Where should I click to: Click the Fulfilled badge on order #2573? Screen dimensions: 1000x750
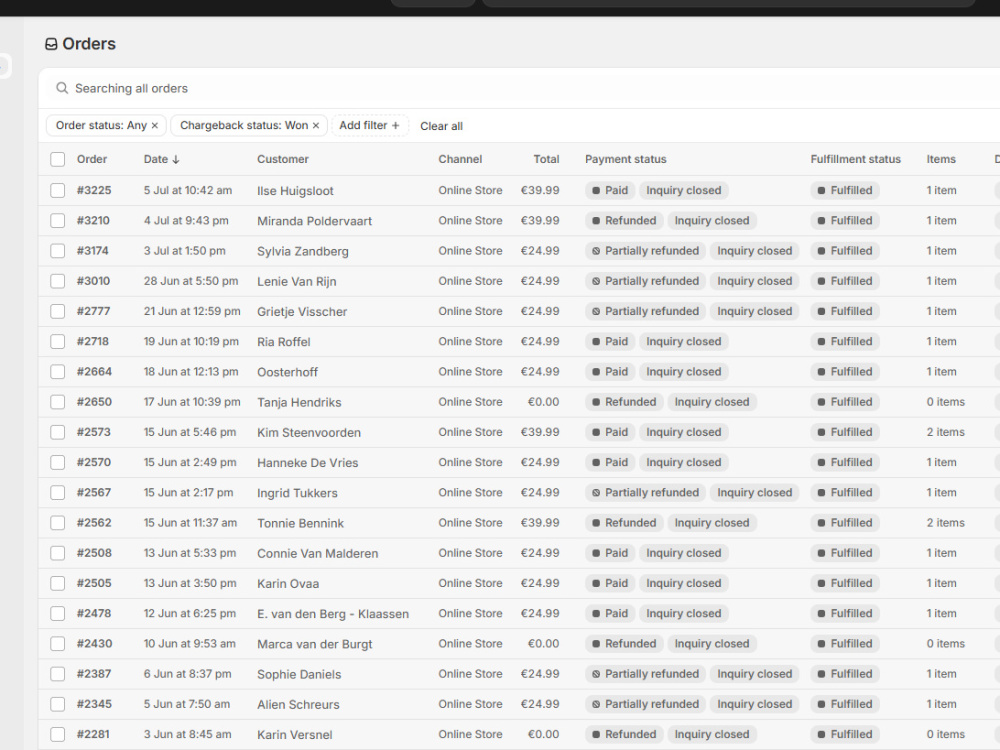pyautogui.click(x=845, y=432)
